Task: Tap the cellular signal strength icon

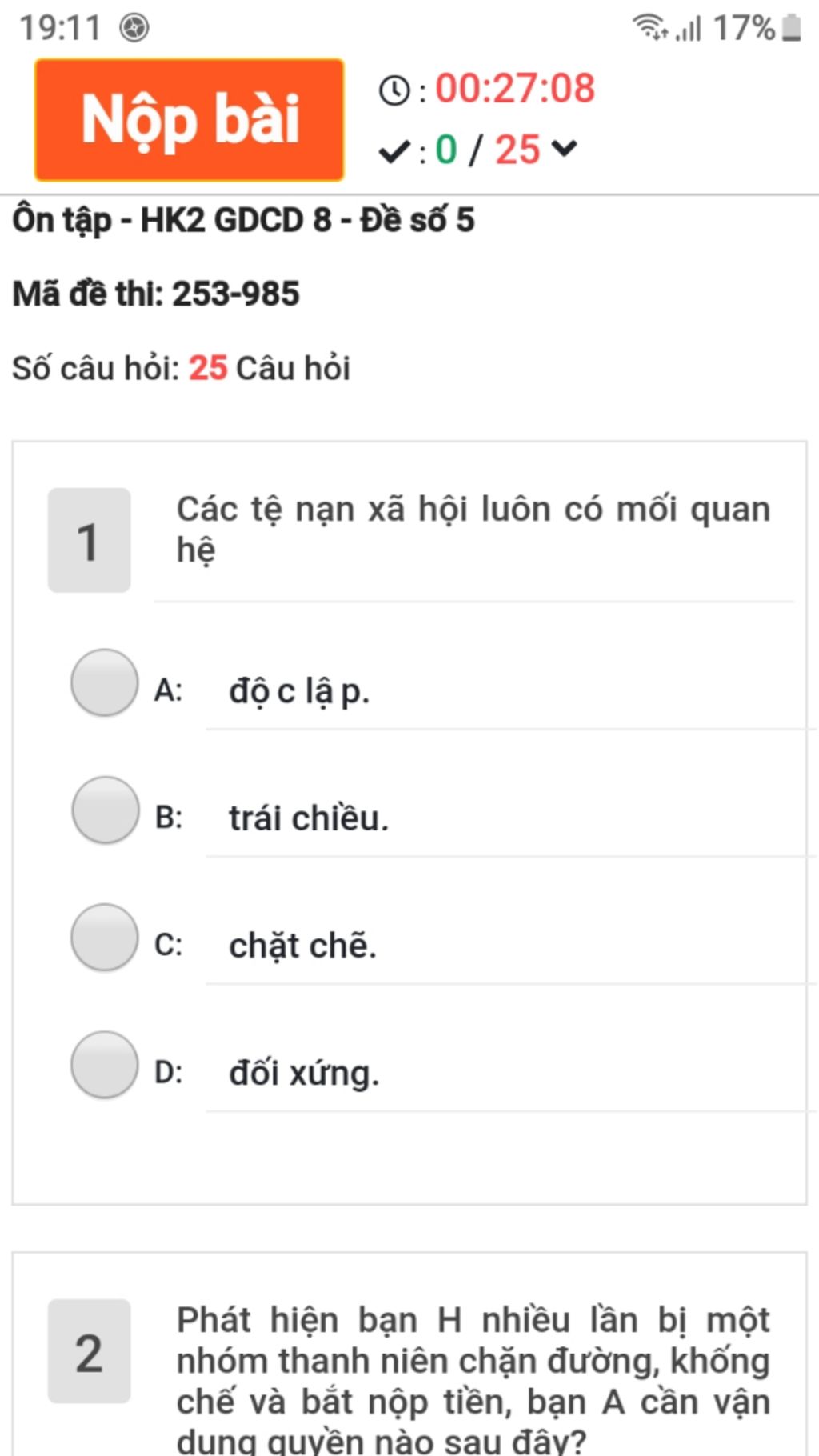Action: tap(688, 29)
